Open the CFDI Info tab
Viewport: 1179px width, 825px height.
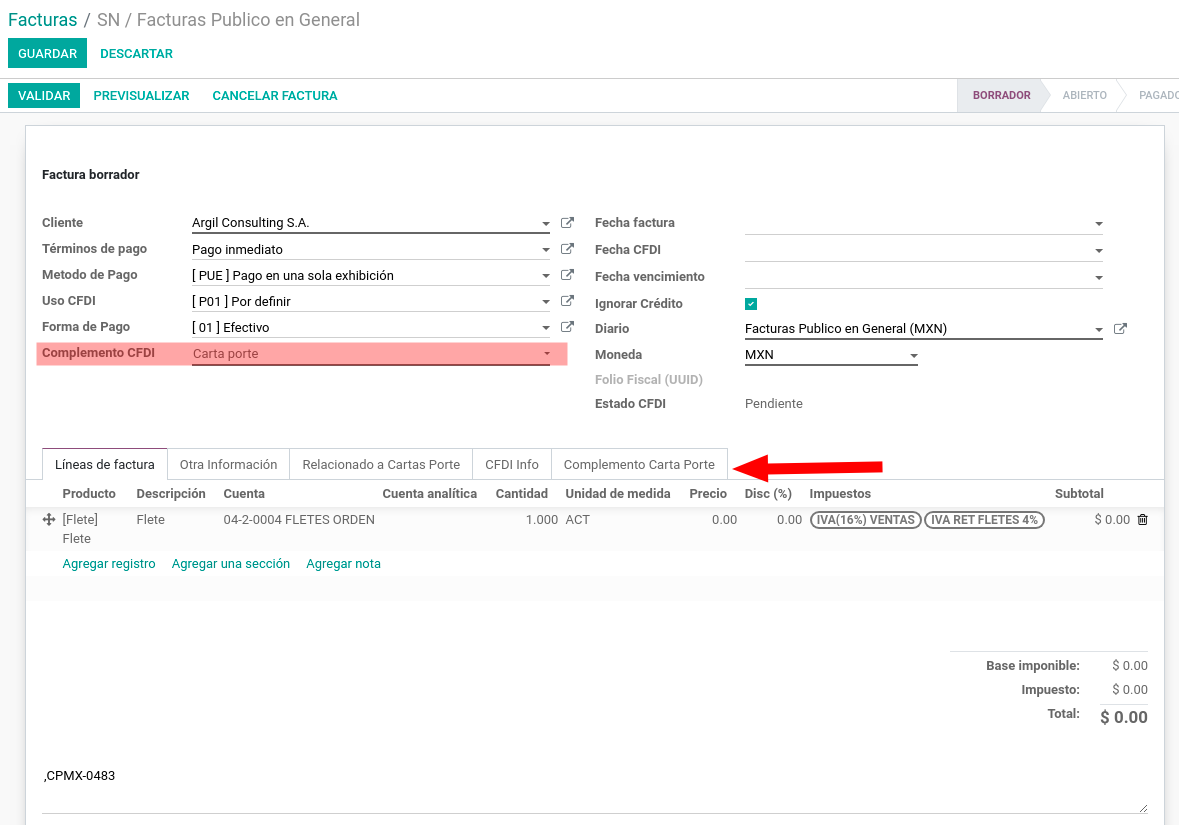click(511, 464)
